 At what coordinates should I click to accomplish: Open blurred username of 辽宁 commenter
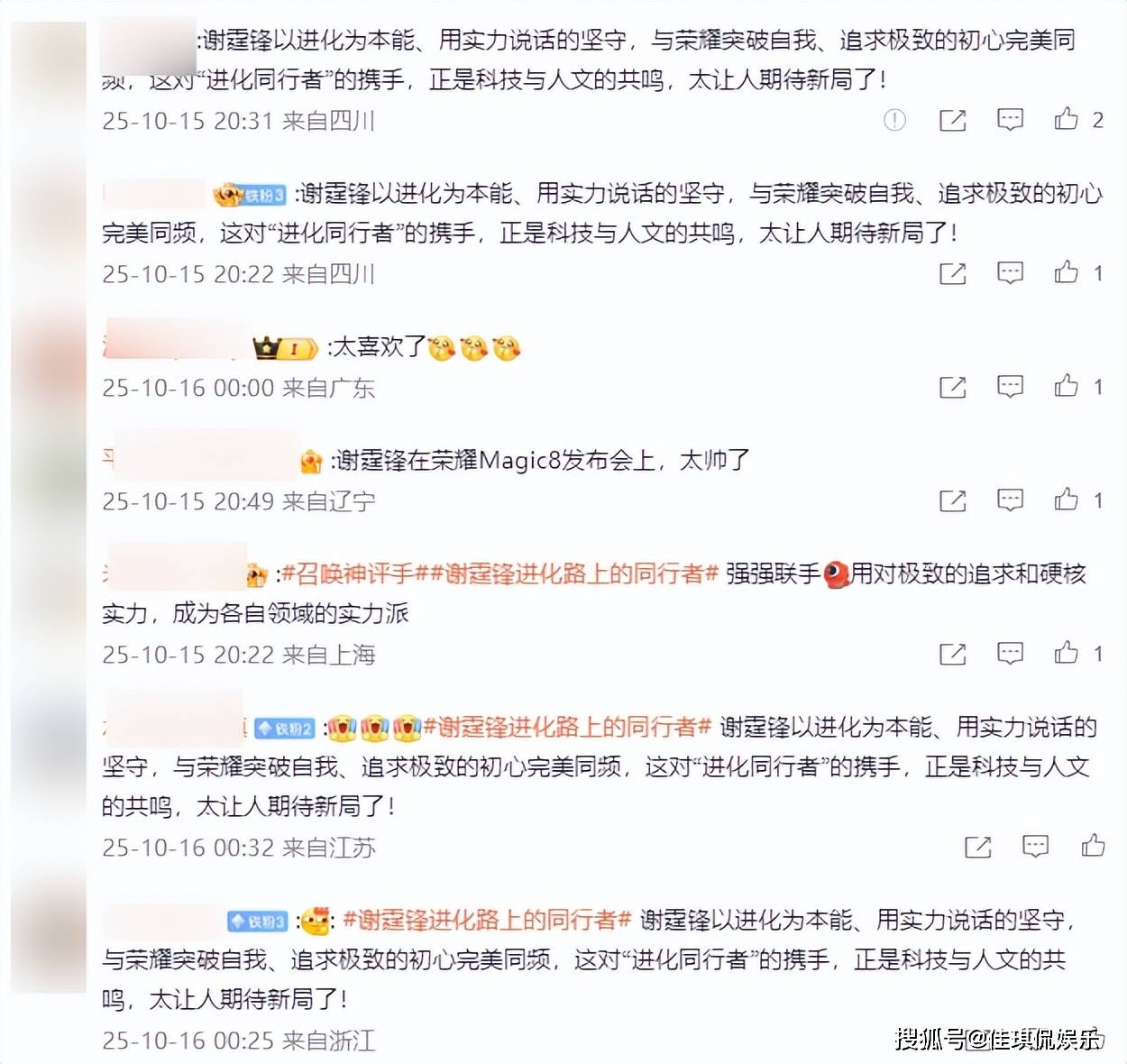click(x=201, y=461)
